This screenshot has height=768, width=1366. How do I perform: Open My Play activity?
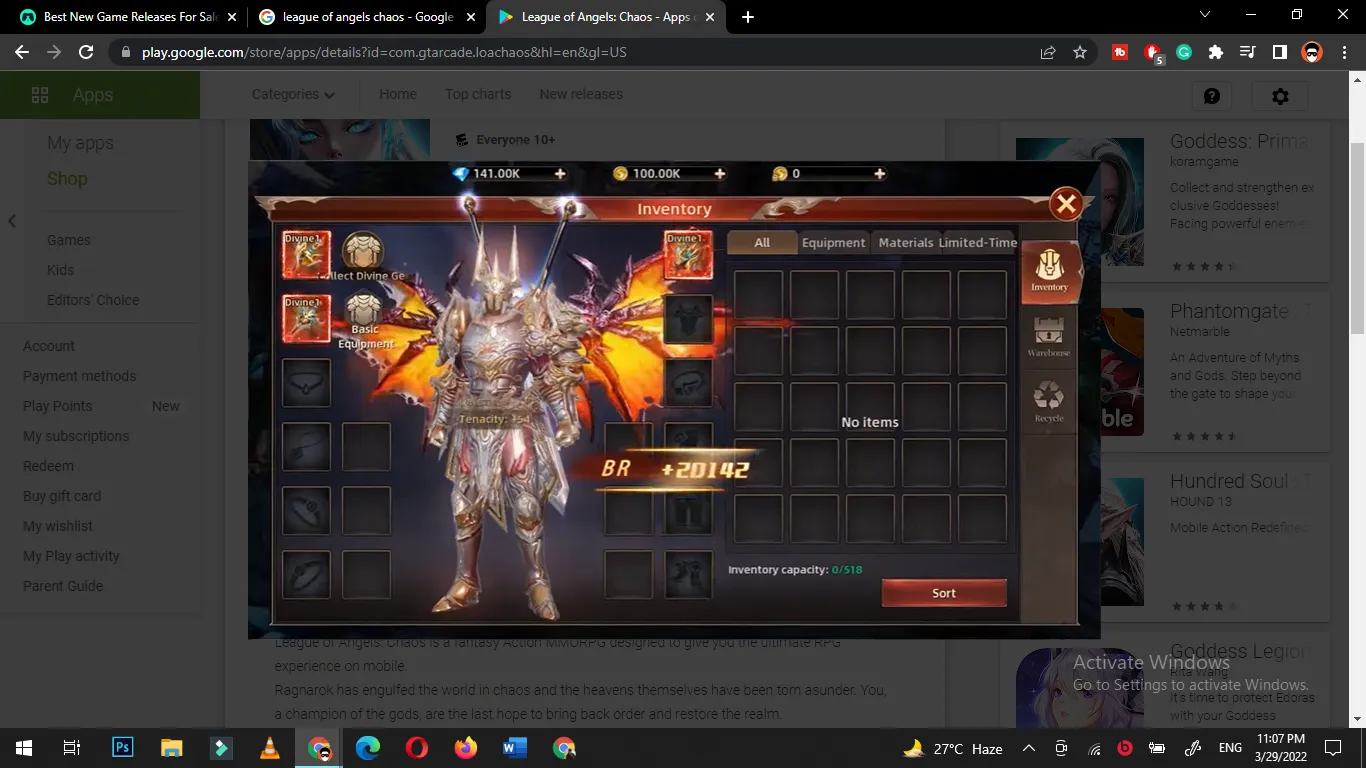tap(71, 556)
